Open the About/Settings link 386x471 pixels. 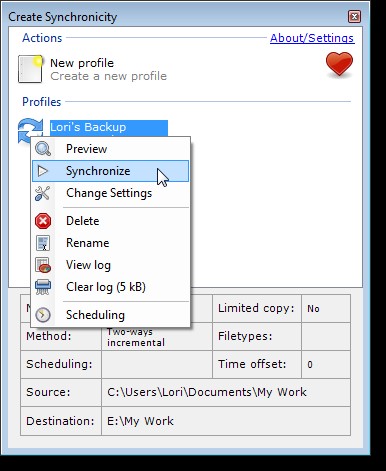[312, 38]
